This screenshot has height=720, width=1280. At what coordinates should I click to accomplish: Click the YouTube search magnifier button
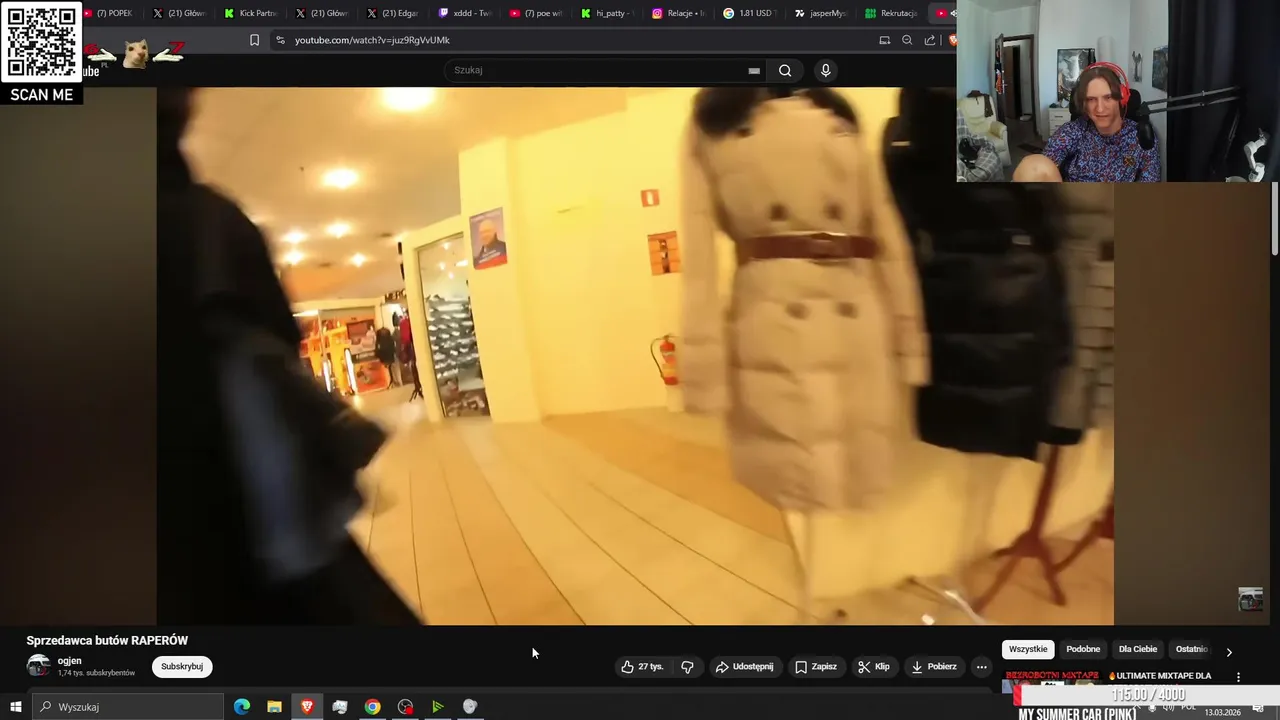pos(785,70)
